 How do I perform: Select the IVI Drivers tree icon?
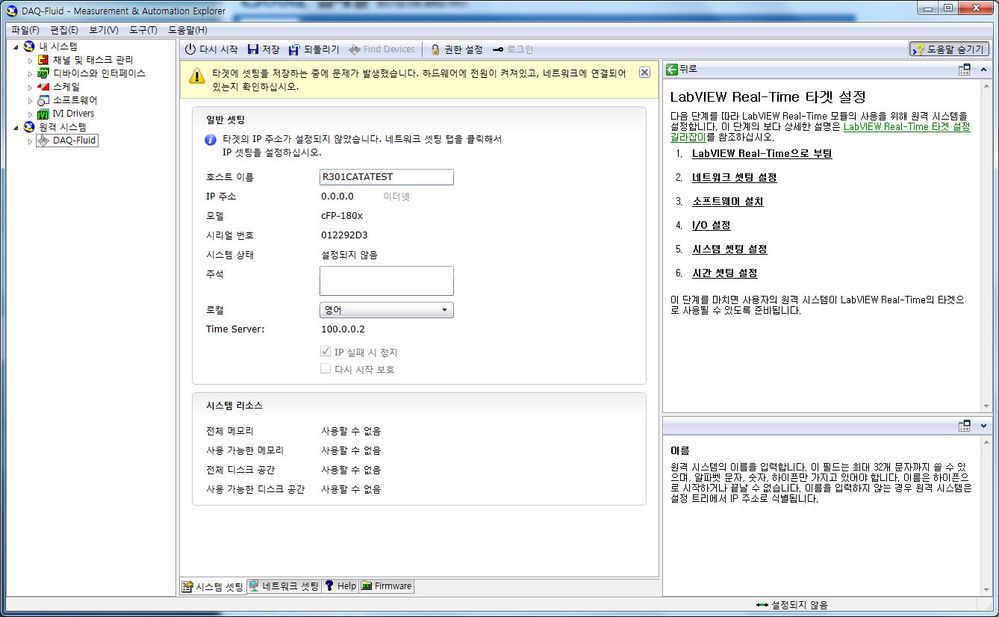[x=43, y=113]
